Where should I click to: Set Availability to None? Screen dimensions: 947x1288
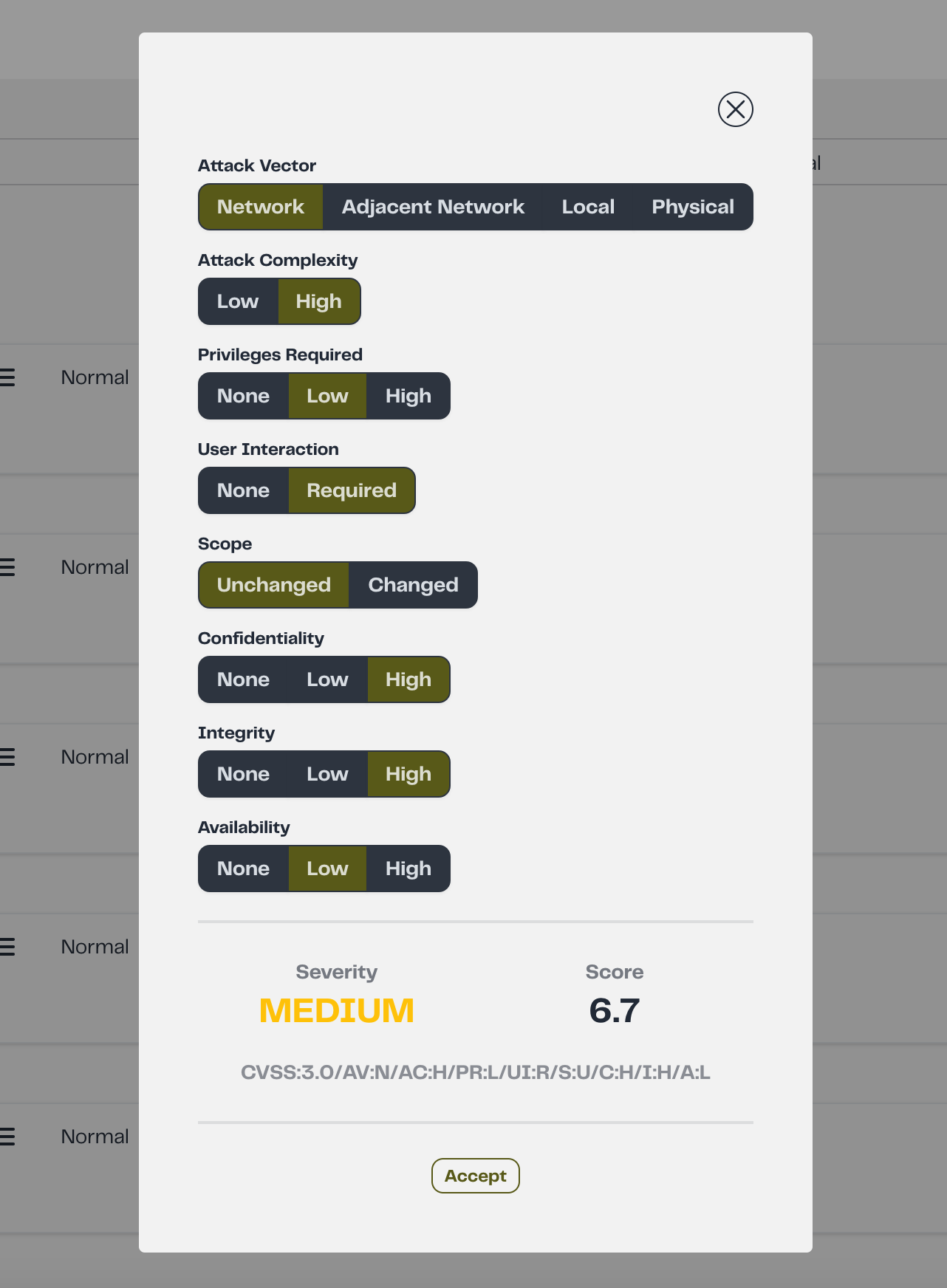click(243, 869)
